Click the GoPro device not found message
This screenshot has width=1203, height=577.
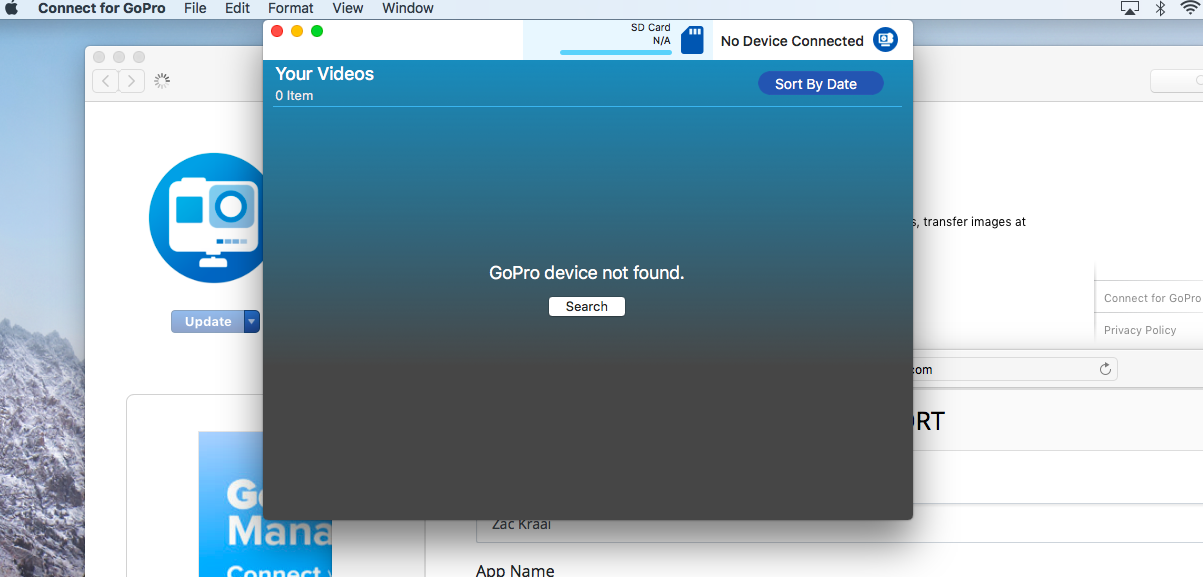pyautogui.click(x=587, y=272)
